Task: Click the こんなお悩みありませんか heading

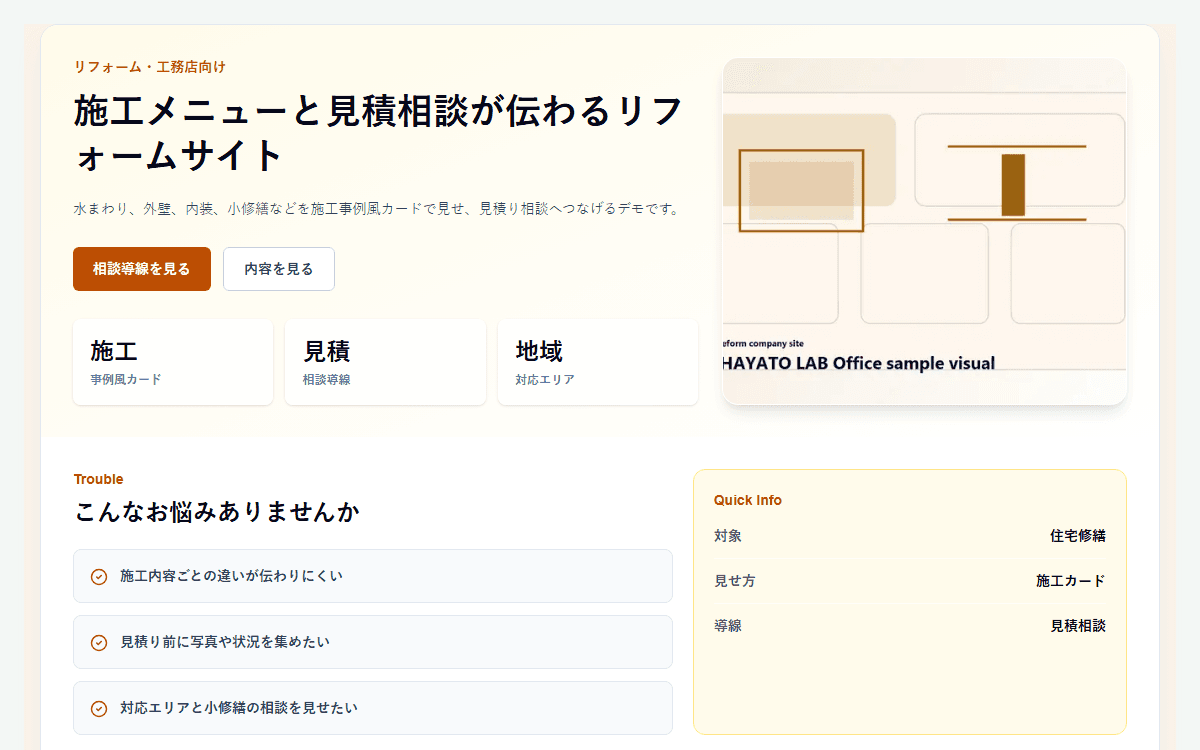Action: [x=217, y=512]
